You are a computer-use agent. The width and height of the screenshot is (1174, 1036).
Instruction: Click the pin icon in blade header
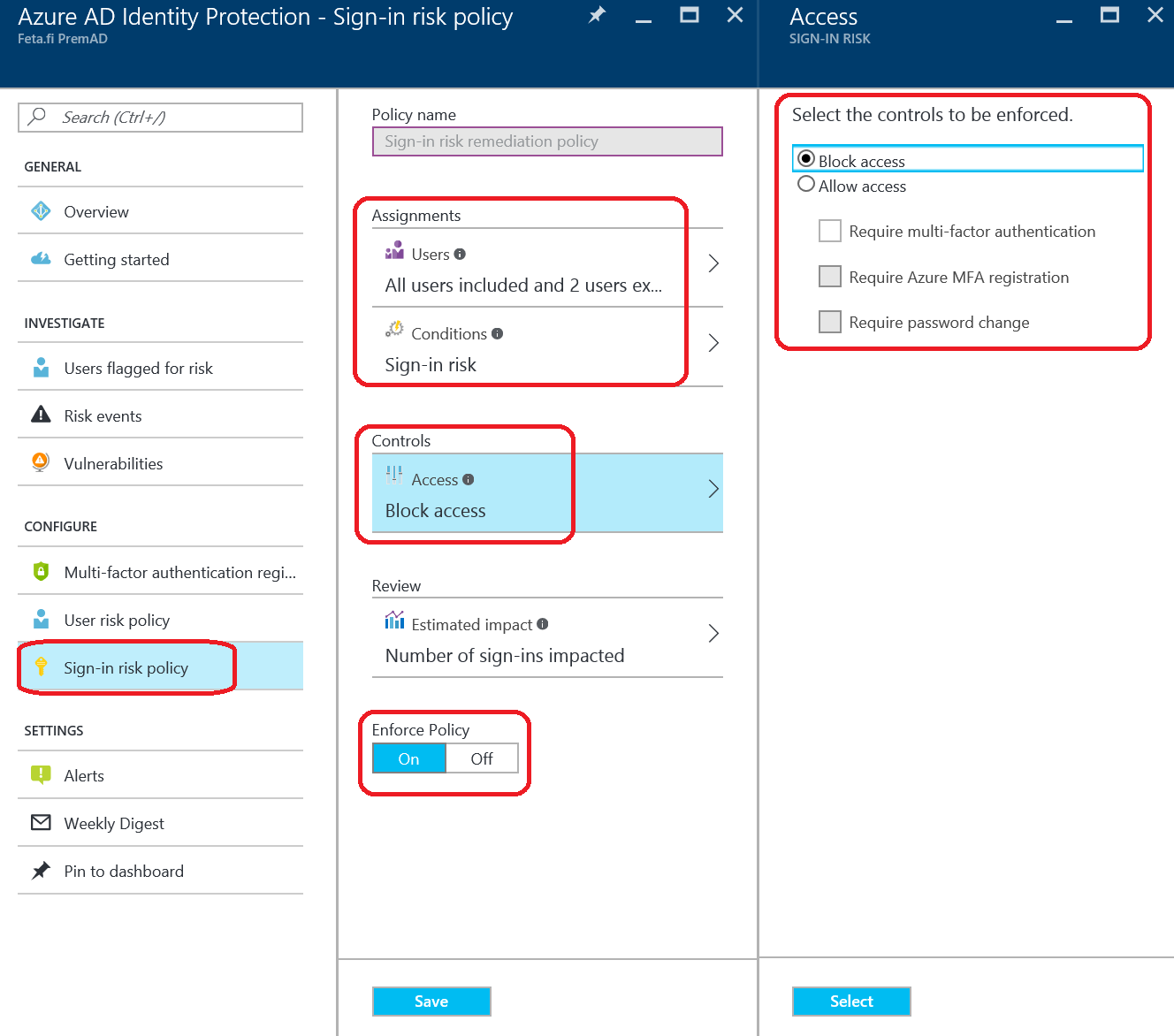(598, 15)
